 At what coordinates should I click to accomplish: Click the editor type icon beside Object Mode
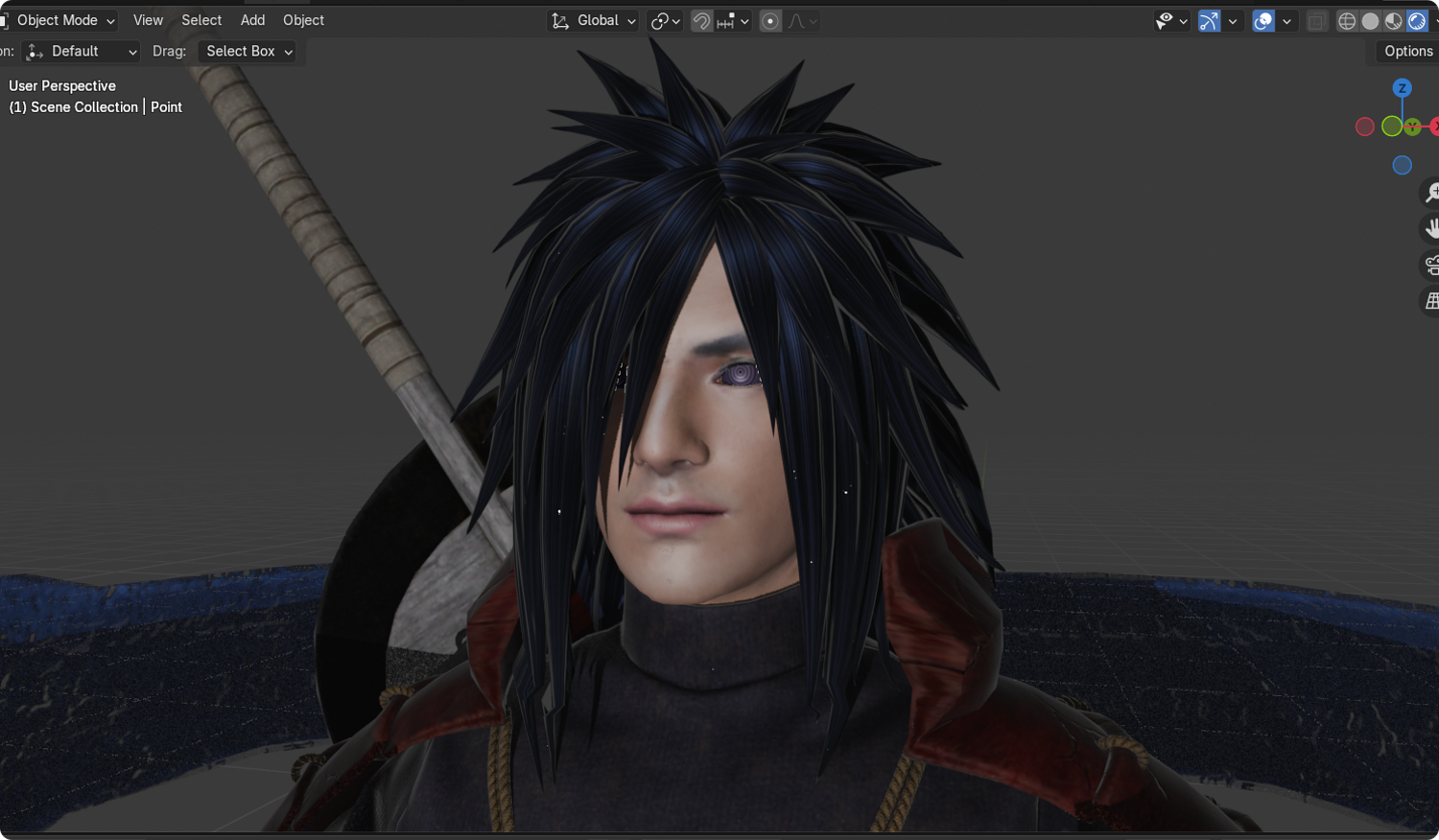coord(3,20)
